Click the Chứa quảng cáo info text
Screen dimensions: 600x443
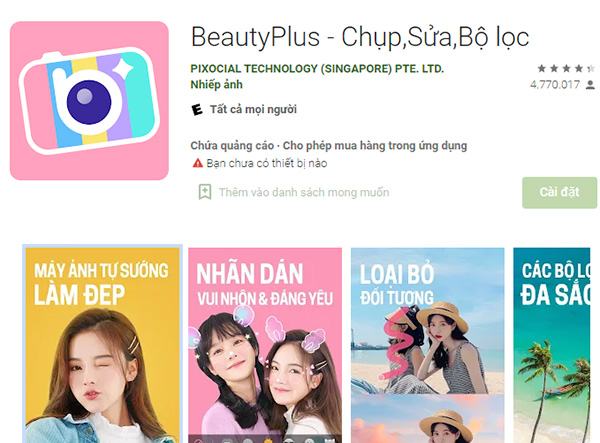click(232, 146)
